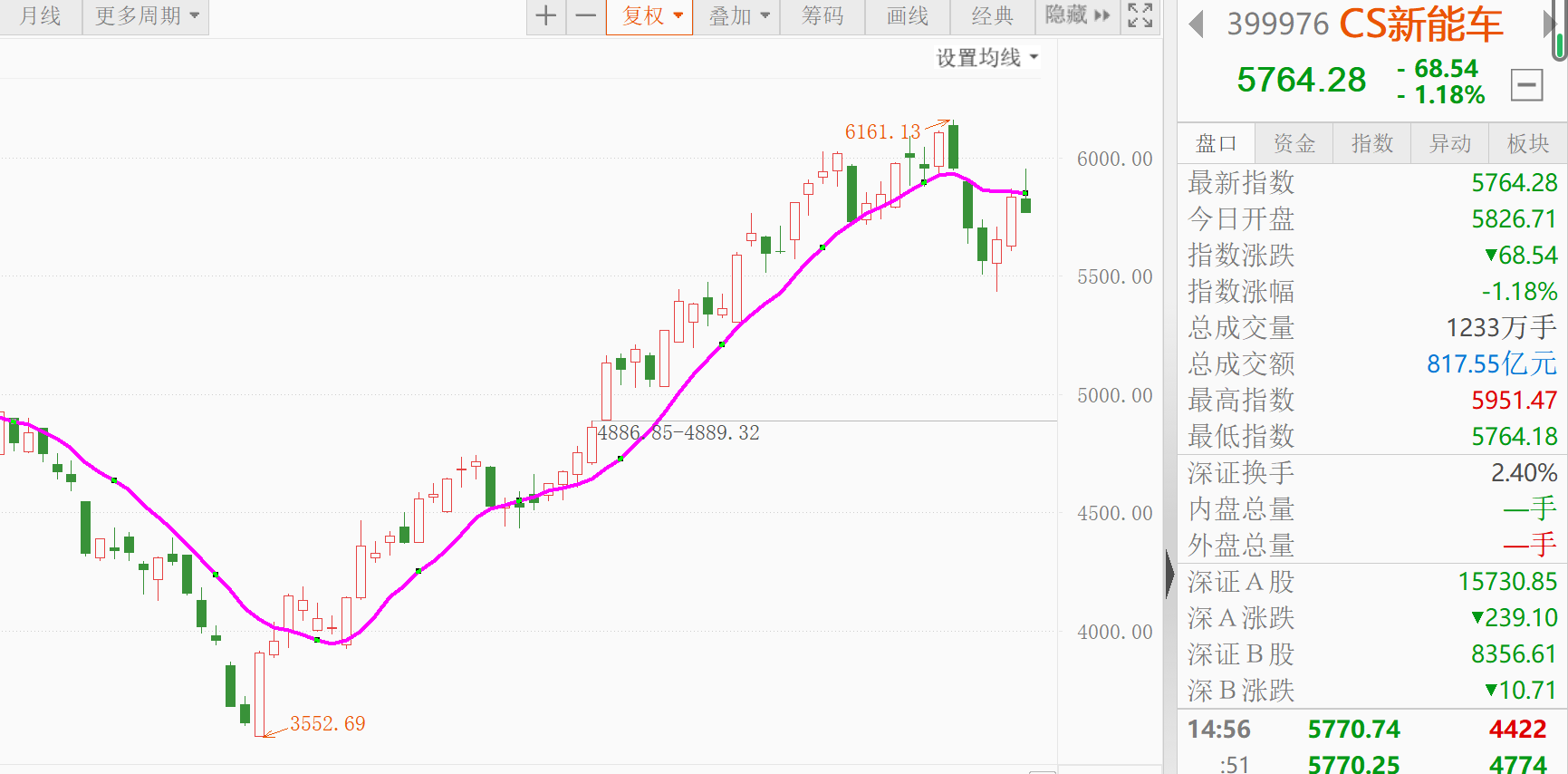Click low price label 3552.69 on chart
Viewport: 1568px width, 774px height.
coord(327,724)
